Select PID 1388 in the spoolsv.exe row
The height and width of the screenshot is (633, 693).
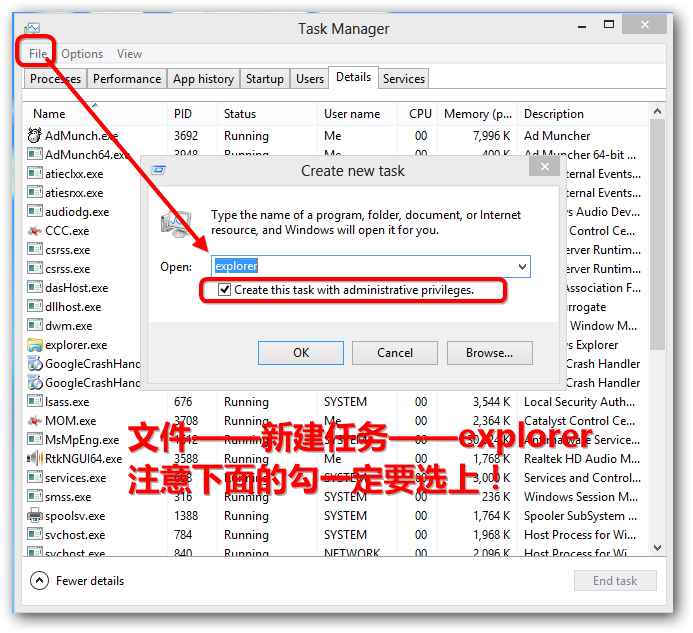pyautogui.click(x=186, y=515)
